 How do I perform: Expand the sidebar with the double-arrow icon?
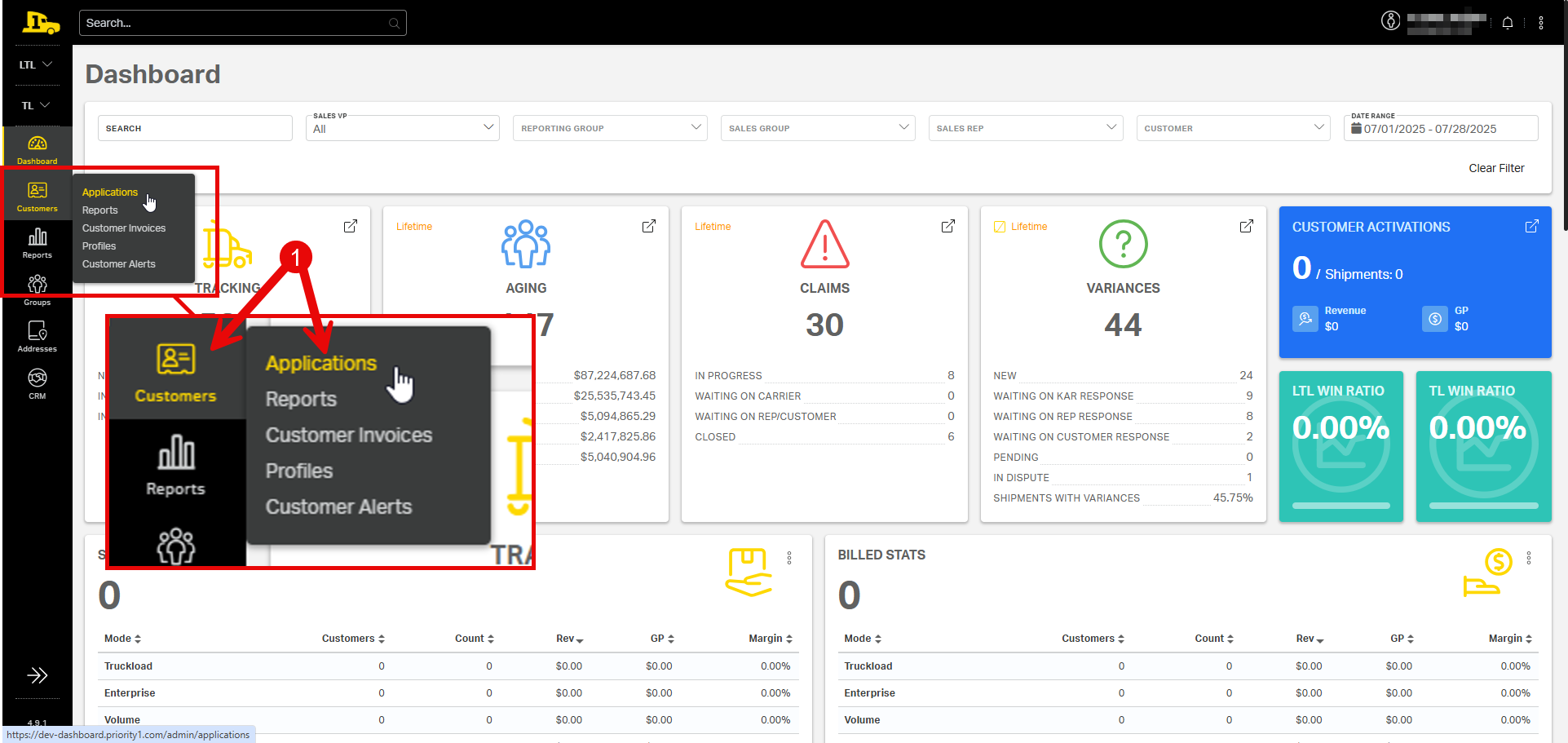pyautogui.click(x=38, y=675)
